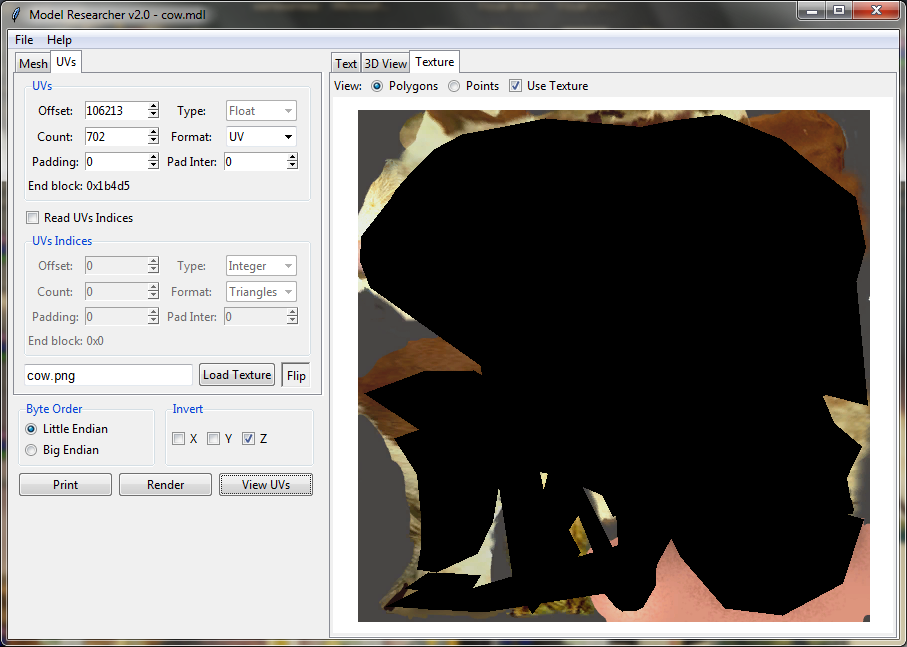Decrease the UVs Offset value
This screenshot has height=647, width=907.
click(x=153, y=115)
